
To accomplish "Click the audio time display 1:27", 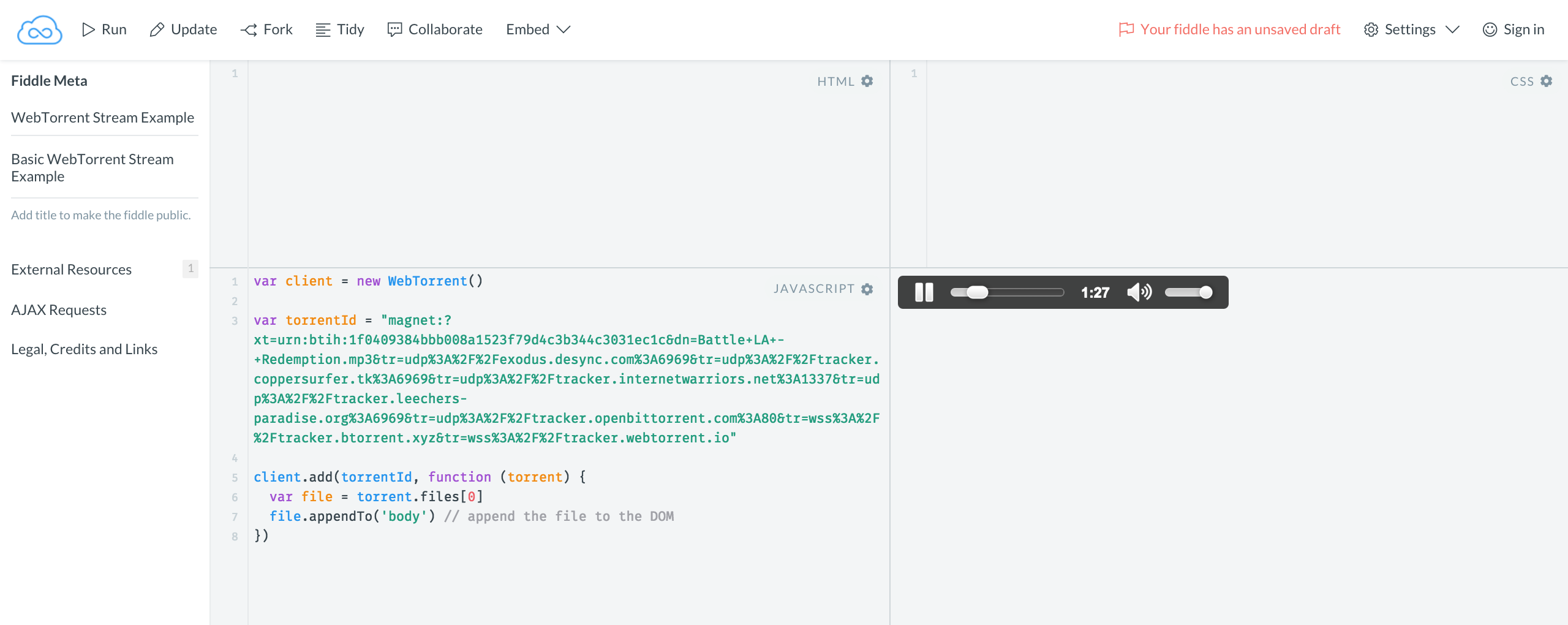I will (x=1095, y=292).
